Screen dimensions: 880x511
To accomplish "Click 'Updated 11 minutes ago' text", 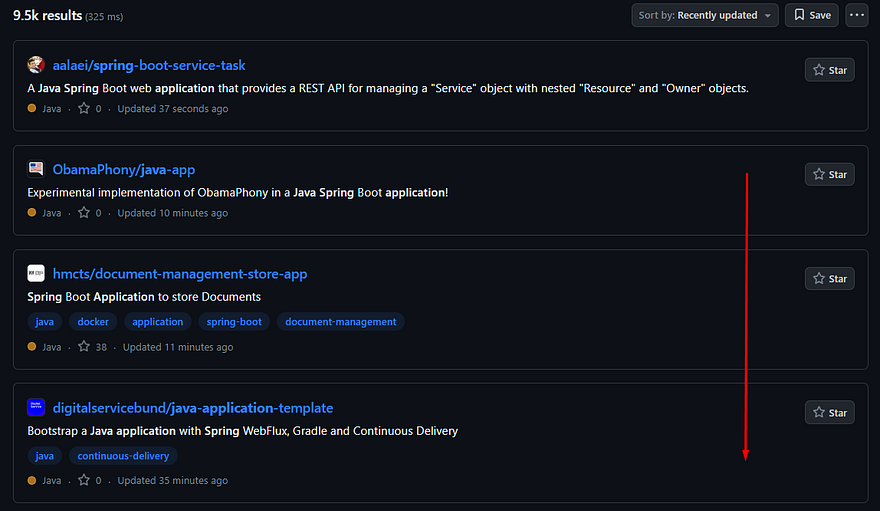I will tap(178, 347).
